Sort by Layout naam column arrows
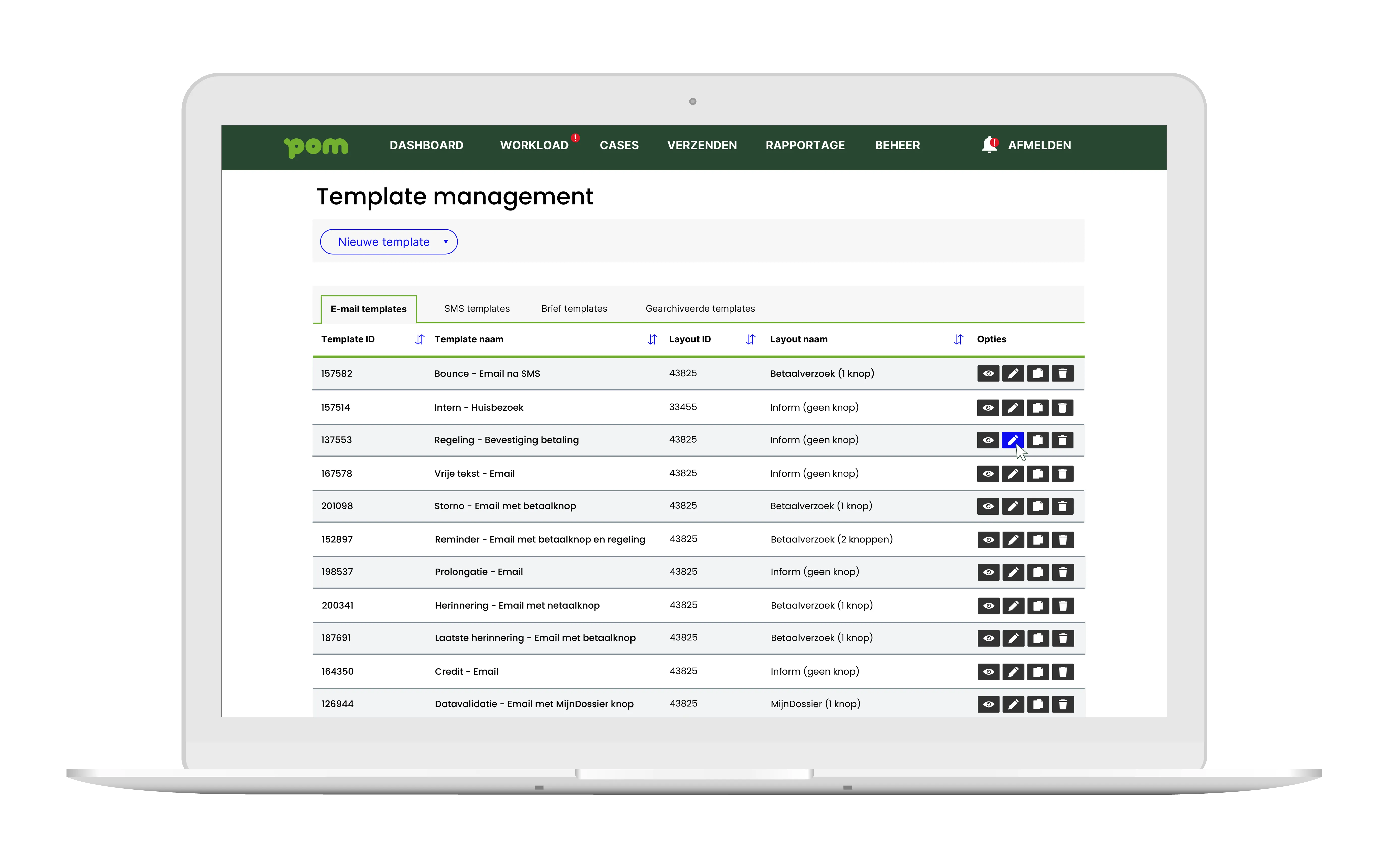The image size is (1389, 868). point(959,339)
